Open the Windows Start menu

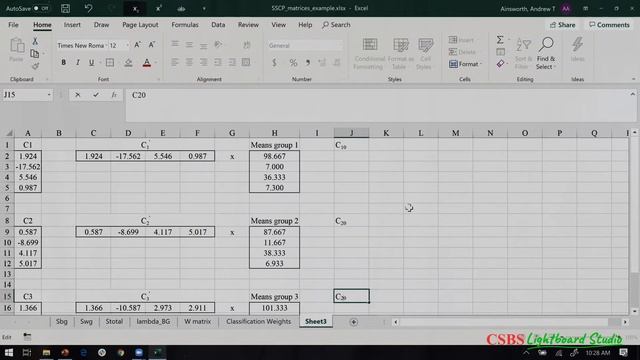tap(9, 353)
